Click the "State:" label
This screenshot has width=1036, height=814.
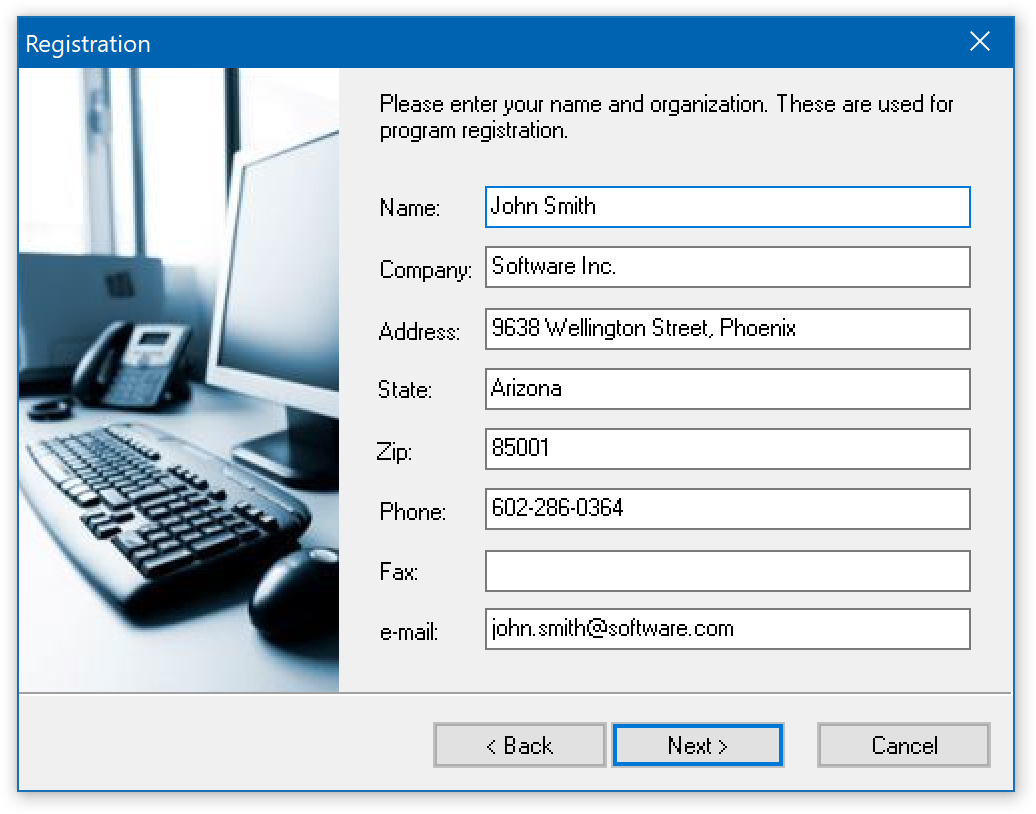(405, 390)
